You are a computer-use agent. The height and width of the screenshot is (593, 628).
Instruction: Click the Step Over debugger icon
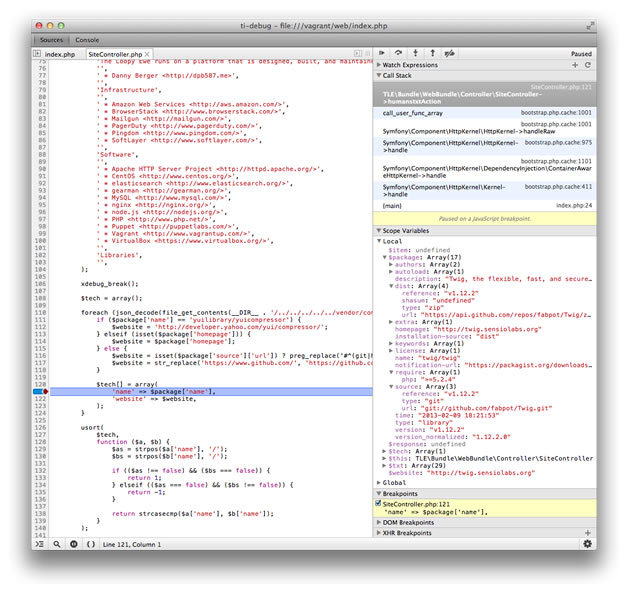(399, 53)
